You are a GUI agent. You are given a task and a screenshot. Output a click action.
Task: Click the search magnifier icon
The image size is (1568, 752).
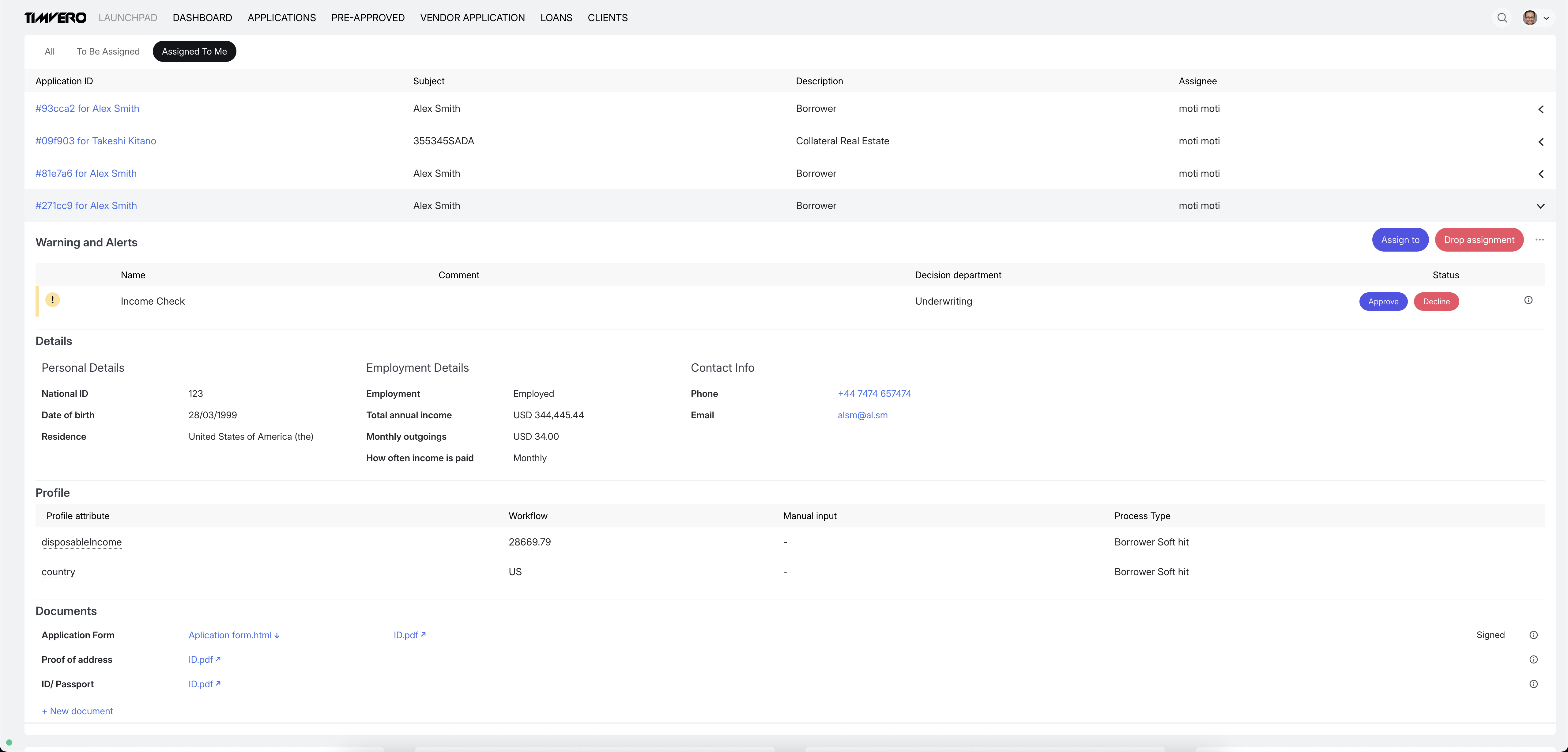coord(1502,18)
